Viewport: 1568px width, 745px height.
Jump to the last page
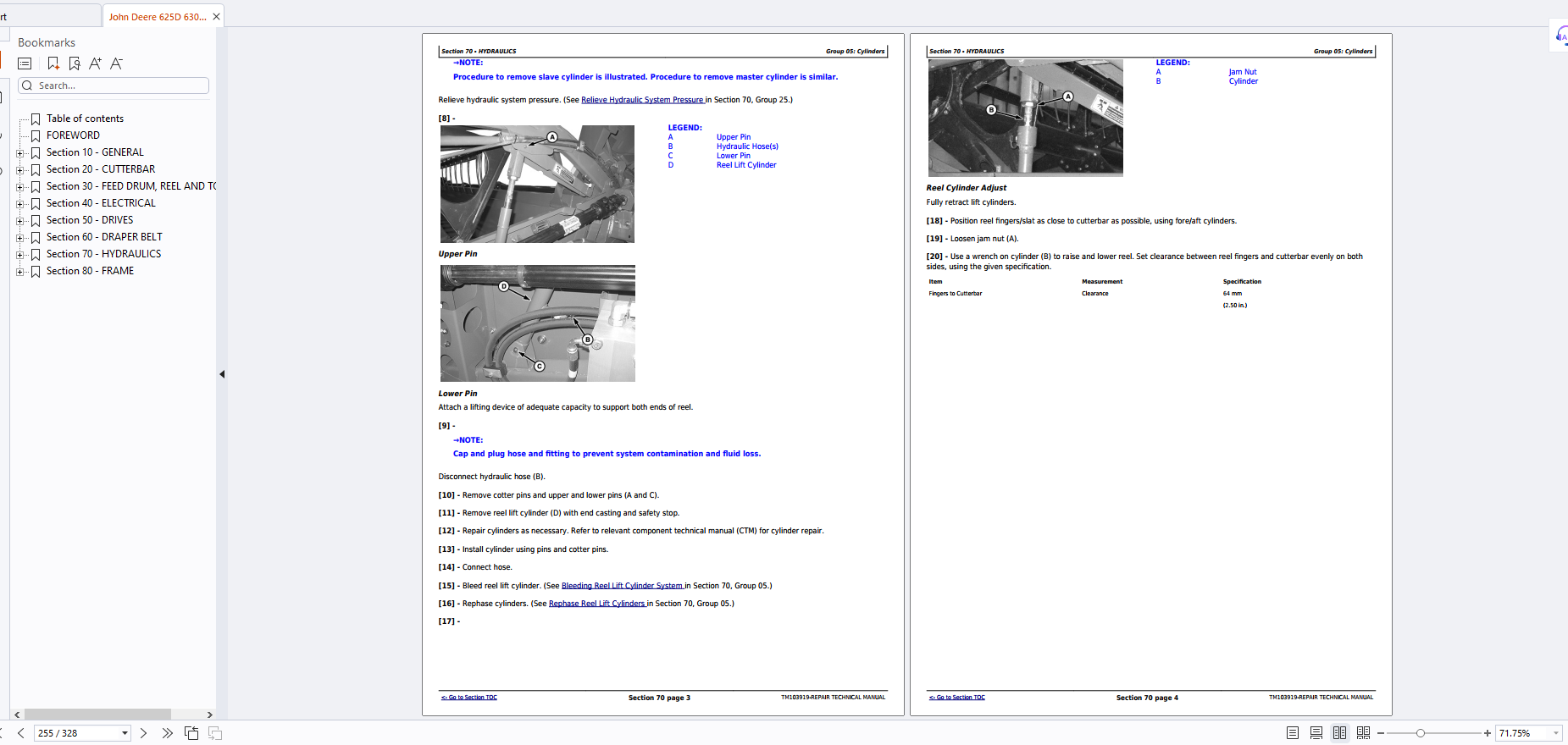pos(167,733)
